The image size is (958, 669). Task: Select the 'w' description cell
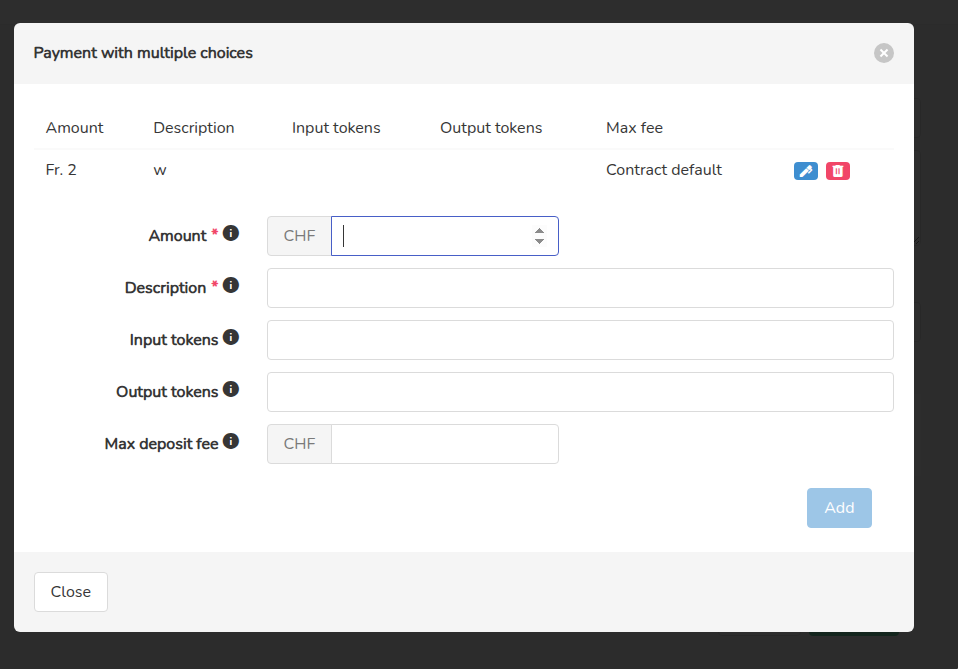coord(159,170)
